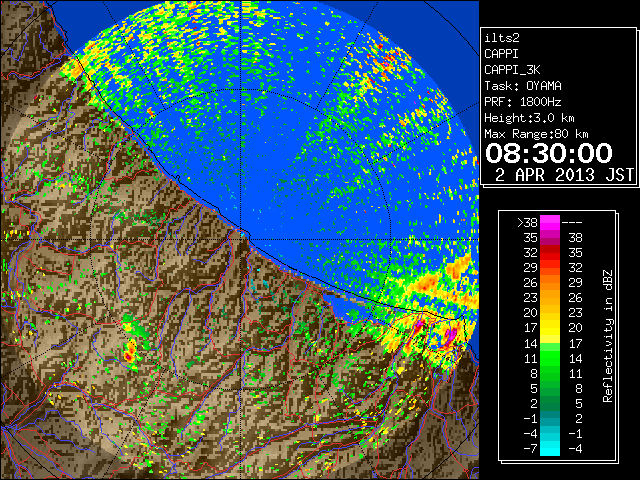
Task: Select the "PRF: 1800Hz" text
Action: pos(523,102)
